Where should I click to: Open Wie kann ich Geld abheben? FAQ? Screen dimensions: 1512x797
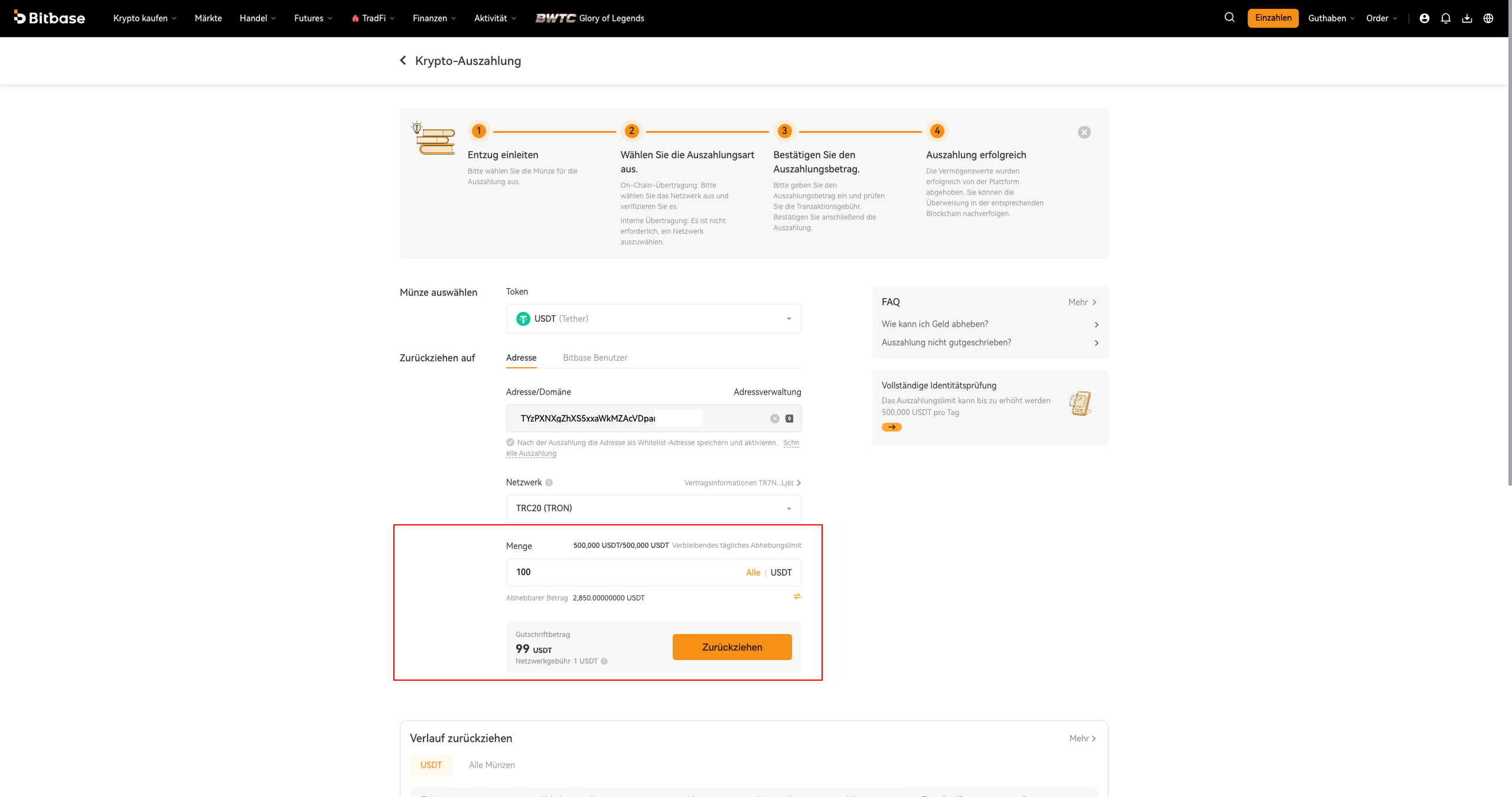pos(990,324)
